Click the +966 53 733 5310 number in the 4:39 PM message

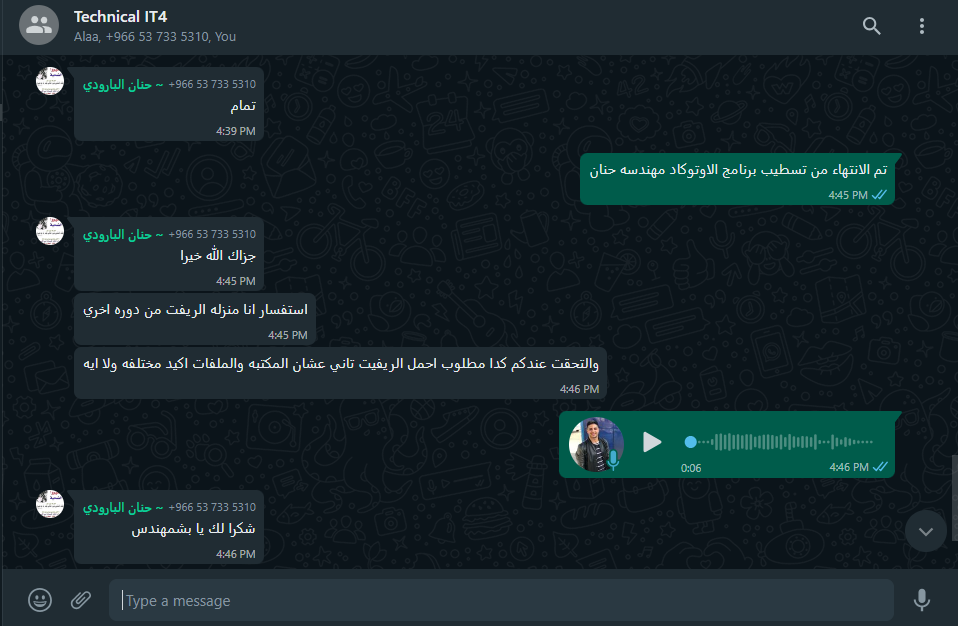coord(212,84)
